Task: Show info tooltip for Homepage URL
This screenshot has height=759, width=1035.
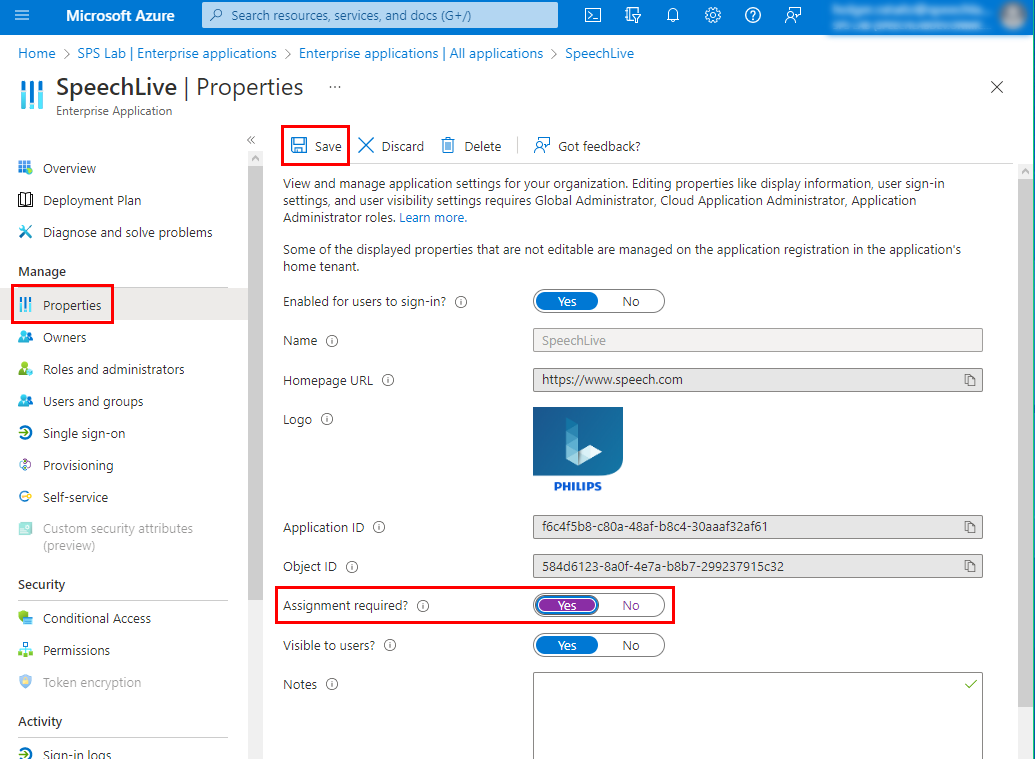Action: pos(388,380)
